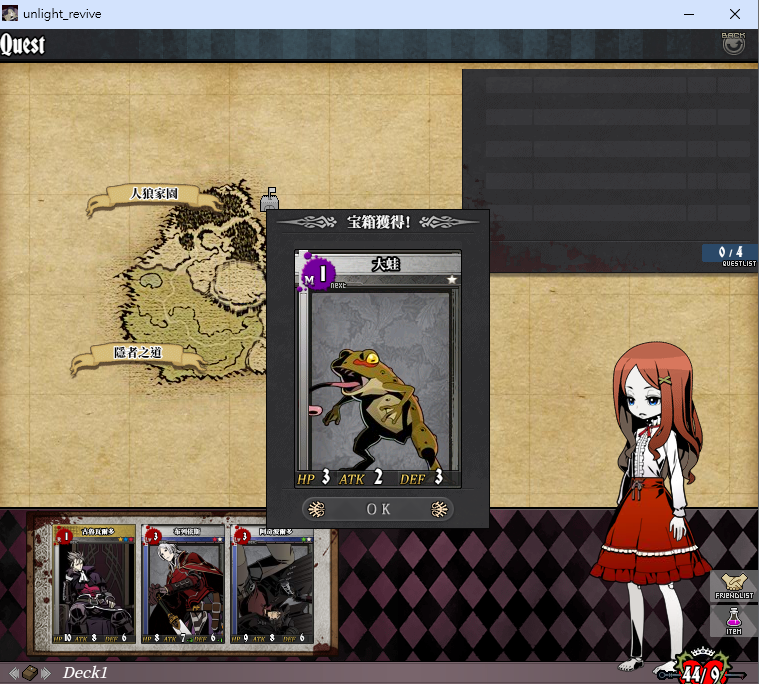
Task: Click the 大蛙 frog monster card
Action: (x=378, y=369)
